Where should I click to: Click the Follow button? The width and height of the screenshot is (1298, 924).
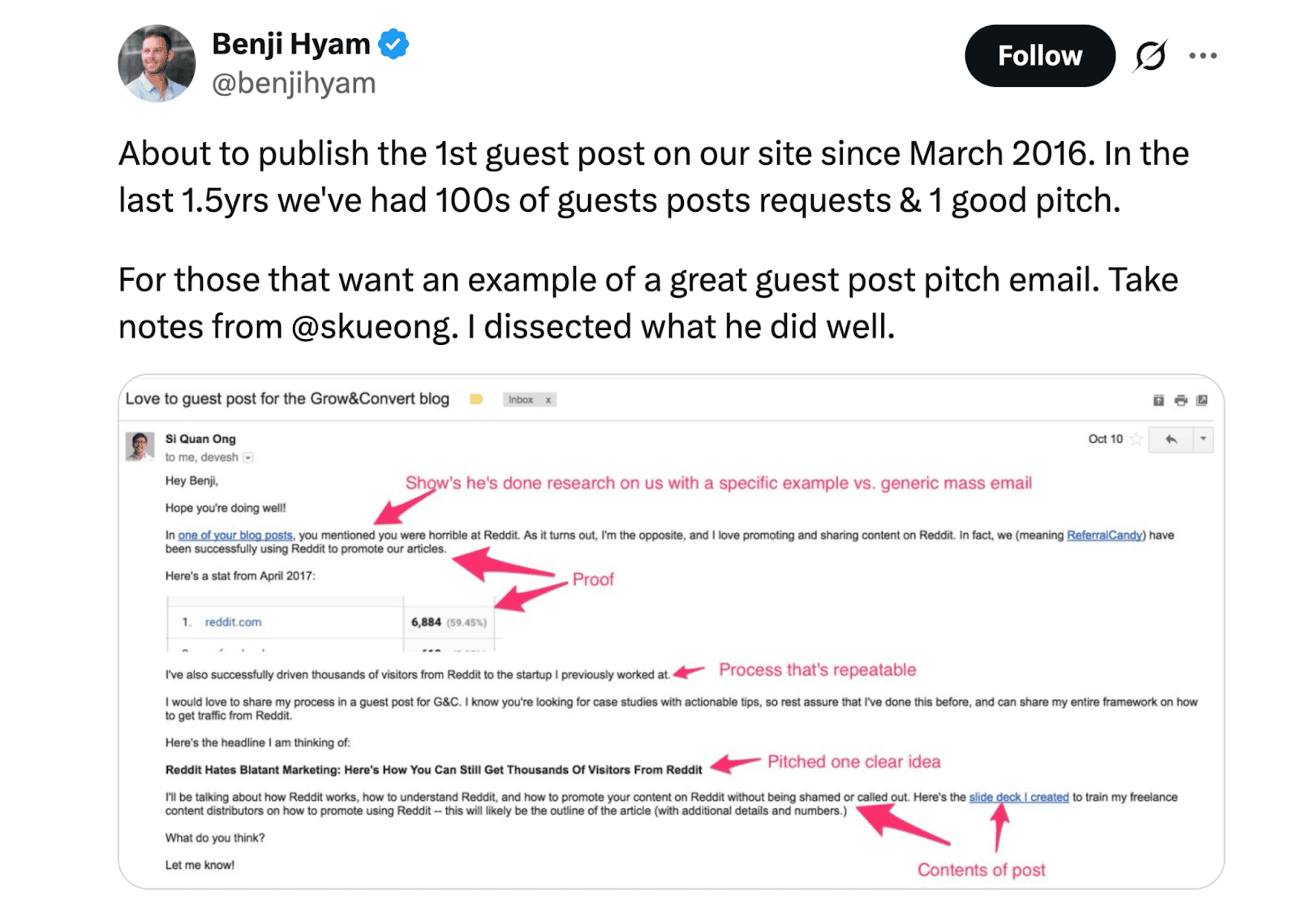click(1039, 55)
